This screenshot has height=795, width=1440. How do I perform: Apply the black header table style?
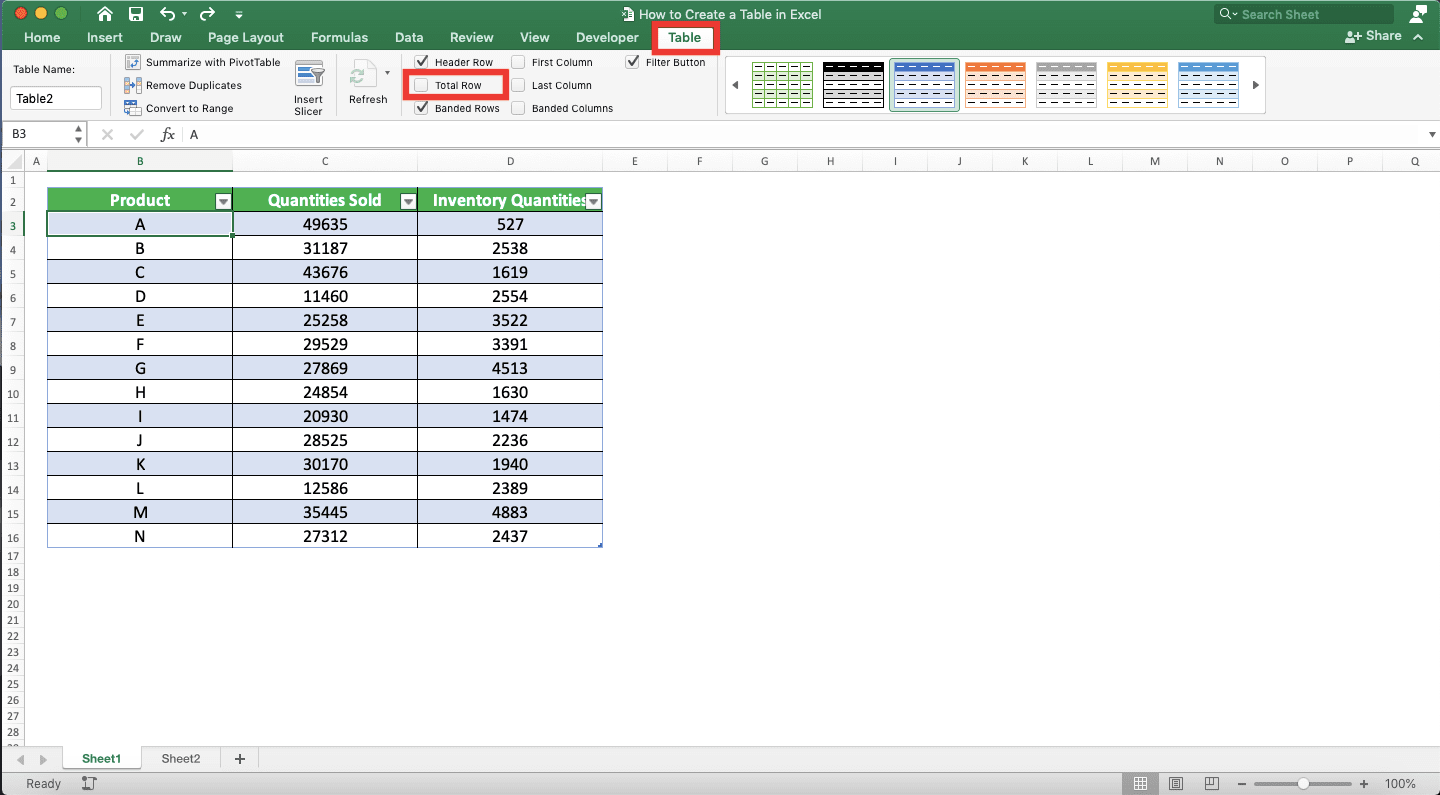coord(853,85)
